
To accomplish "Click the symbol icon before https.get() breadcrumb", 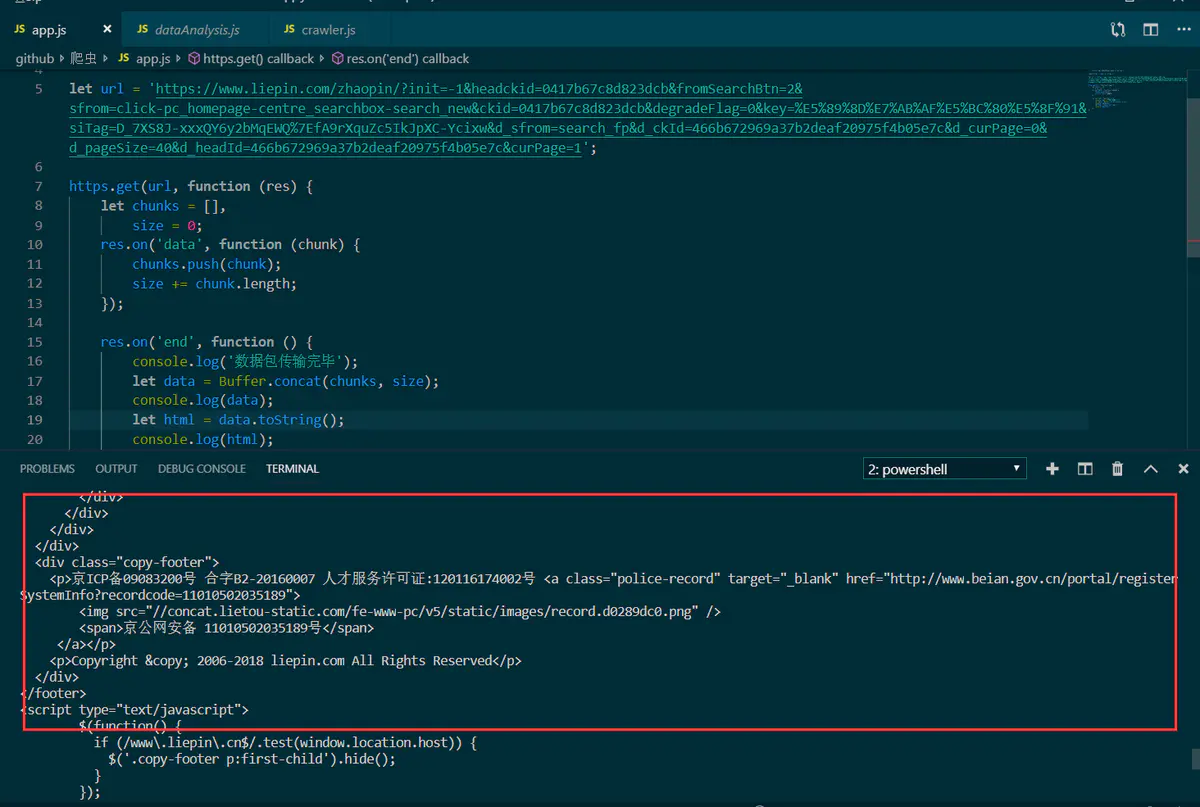I will coord(194,59).
